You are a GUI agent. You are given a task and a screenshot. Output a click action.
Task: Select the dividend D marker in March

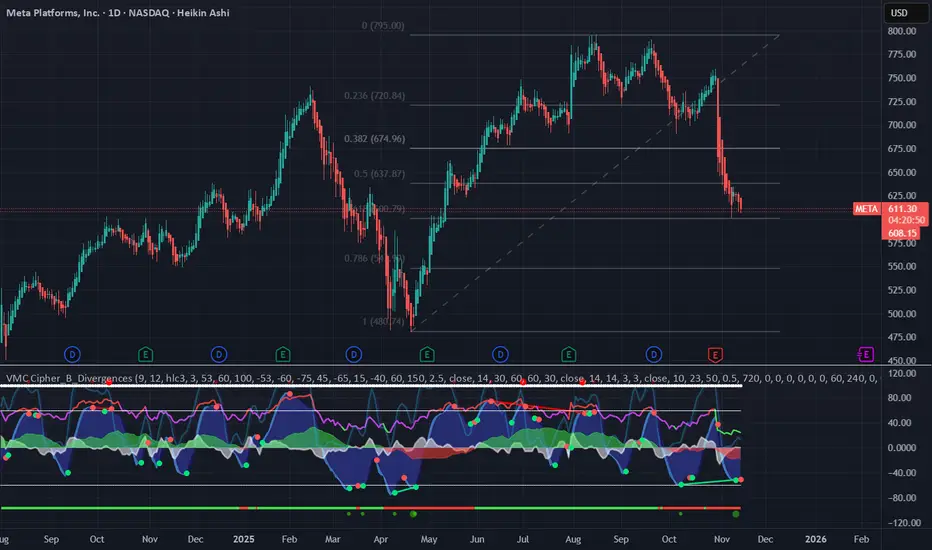[354, 355]
